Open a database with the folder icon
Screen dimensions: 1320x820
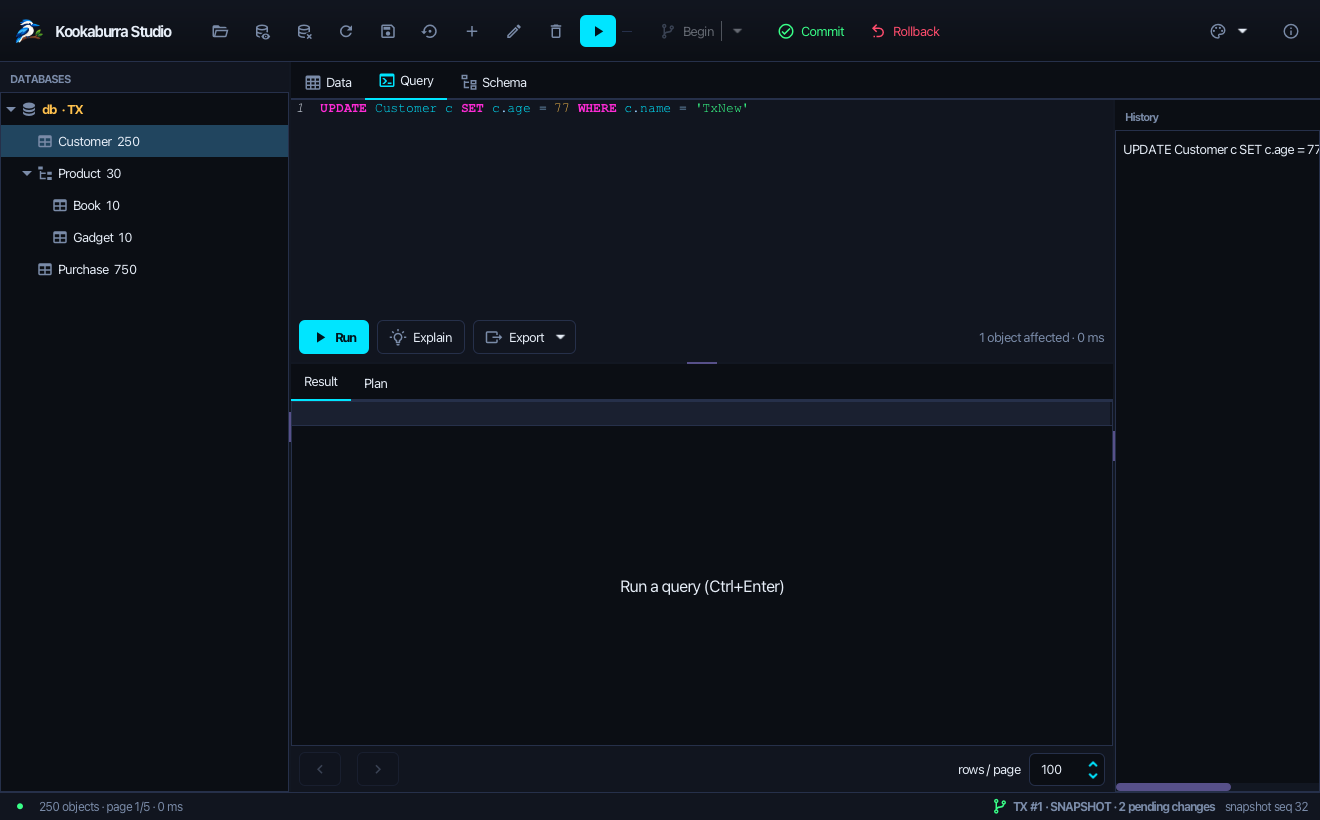click(x=220, y=31)
